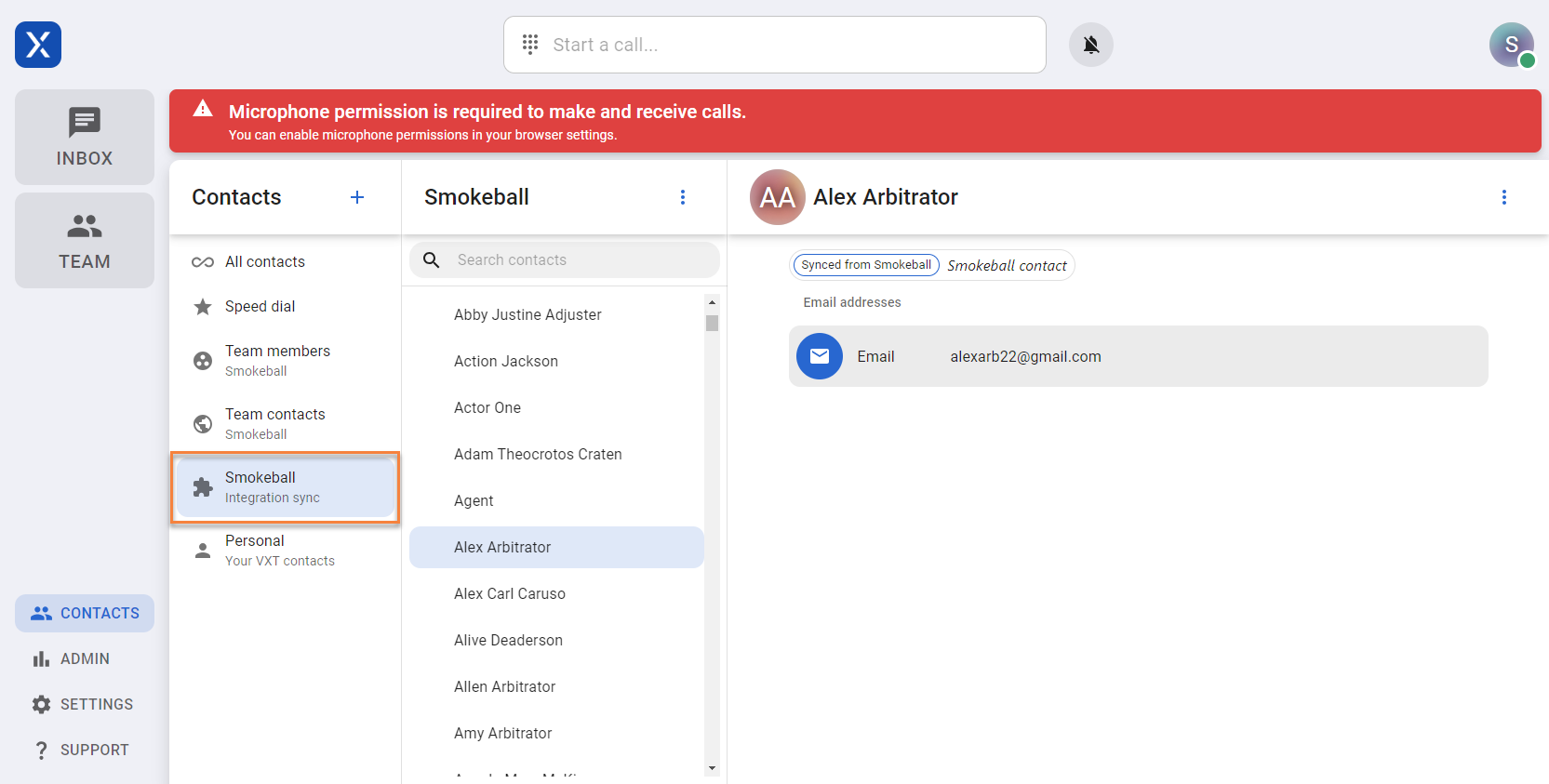Open contact Alex Carl Caruso

click(556, 593)
